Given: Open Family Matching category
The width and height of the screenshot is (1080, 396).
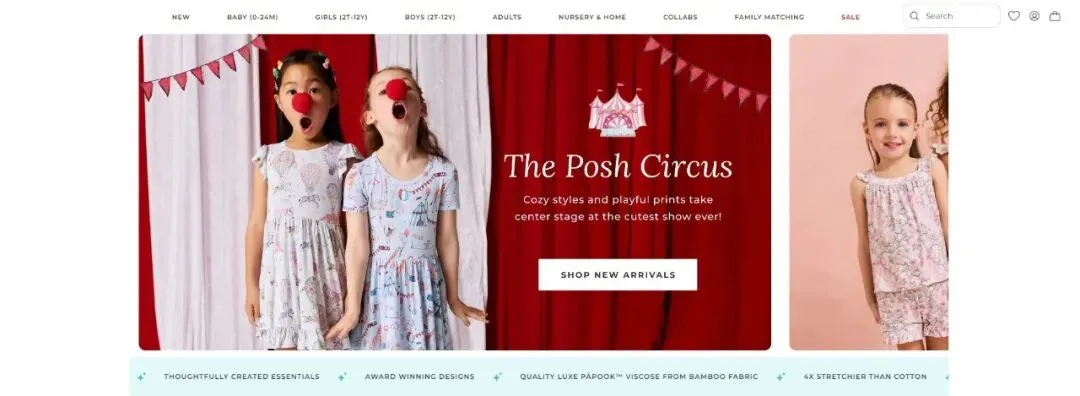Looking at the screenshot, I should tap(769, 17).
